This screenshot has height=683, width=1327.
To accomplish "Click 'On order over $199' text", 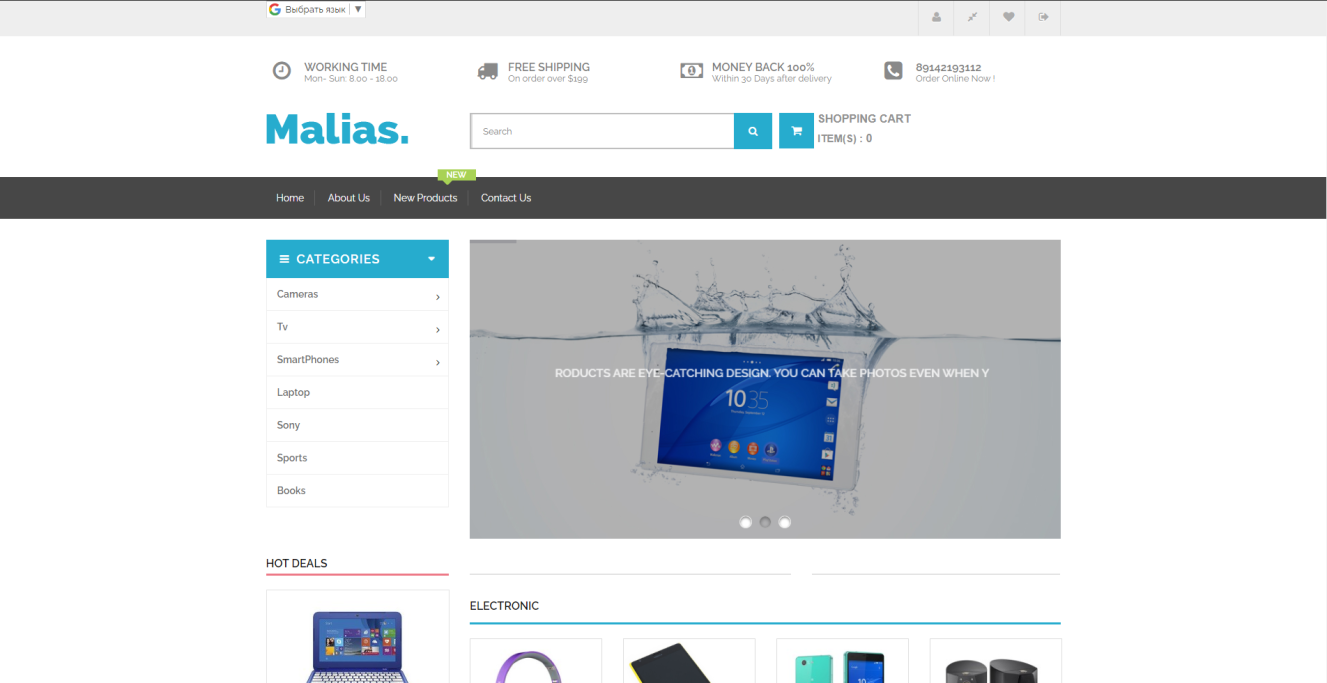I will tap(548, 79).
